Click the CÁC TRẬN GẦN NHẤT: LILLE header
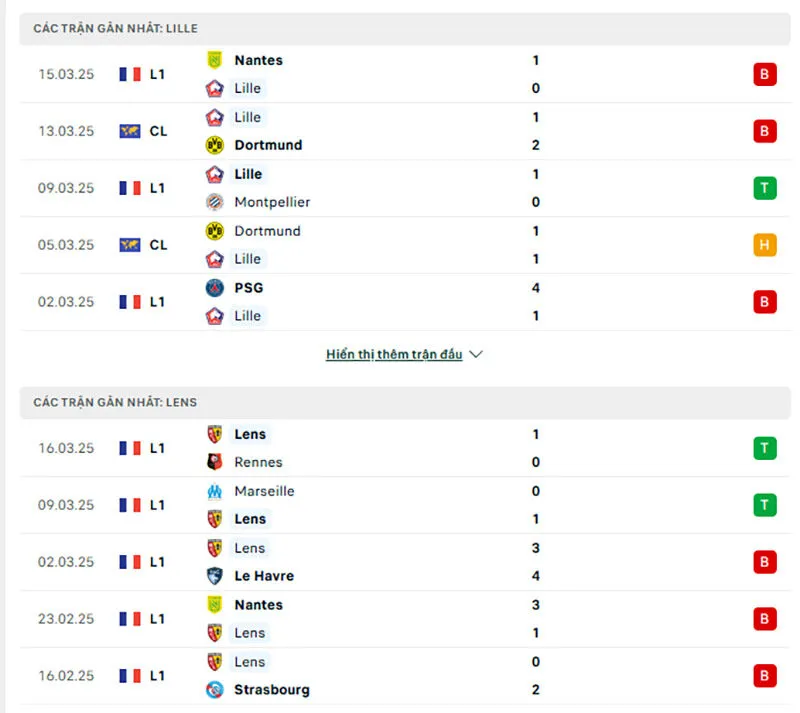Screen dimensions: 800x713 coord(120,28)
